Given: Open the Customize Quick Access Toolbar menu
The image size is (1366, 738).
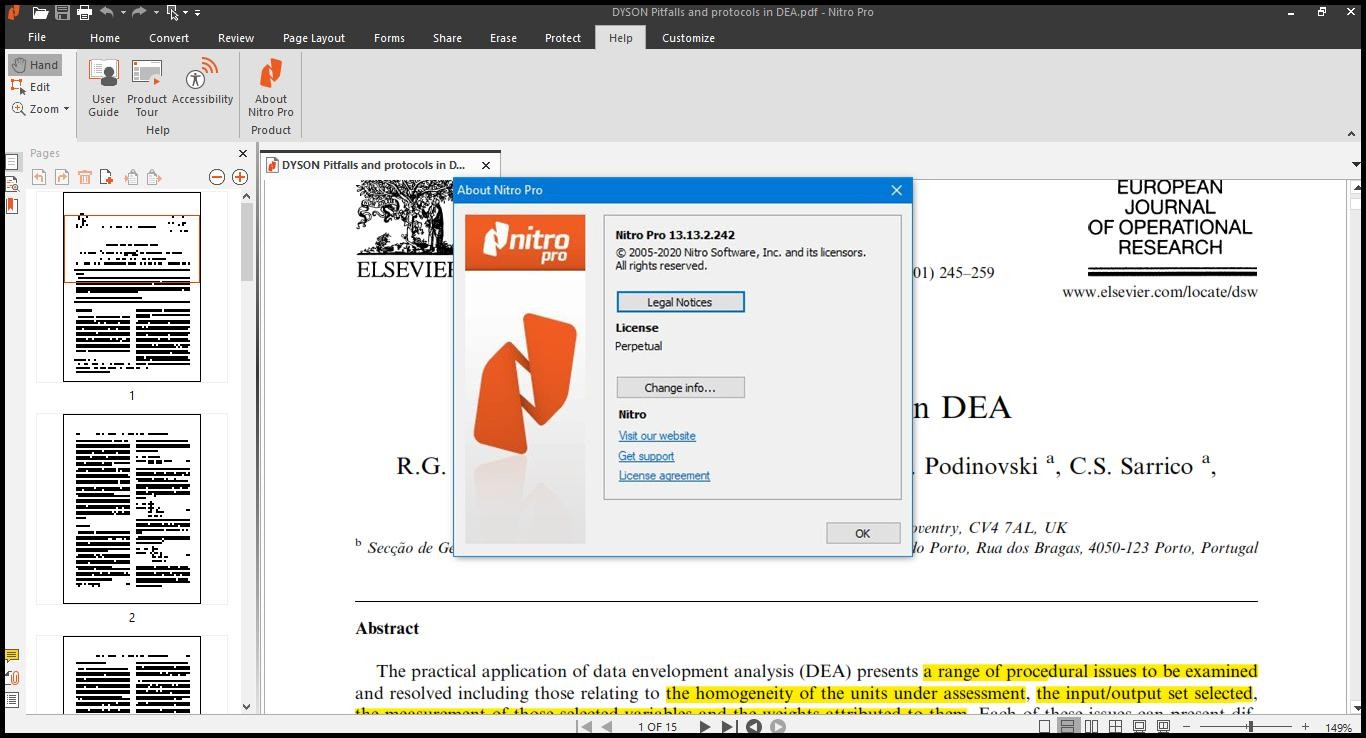Looking at the screenshot, I should point(197,13).
